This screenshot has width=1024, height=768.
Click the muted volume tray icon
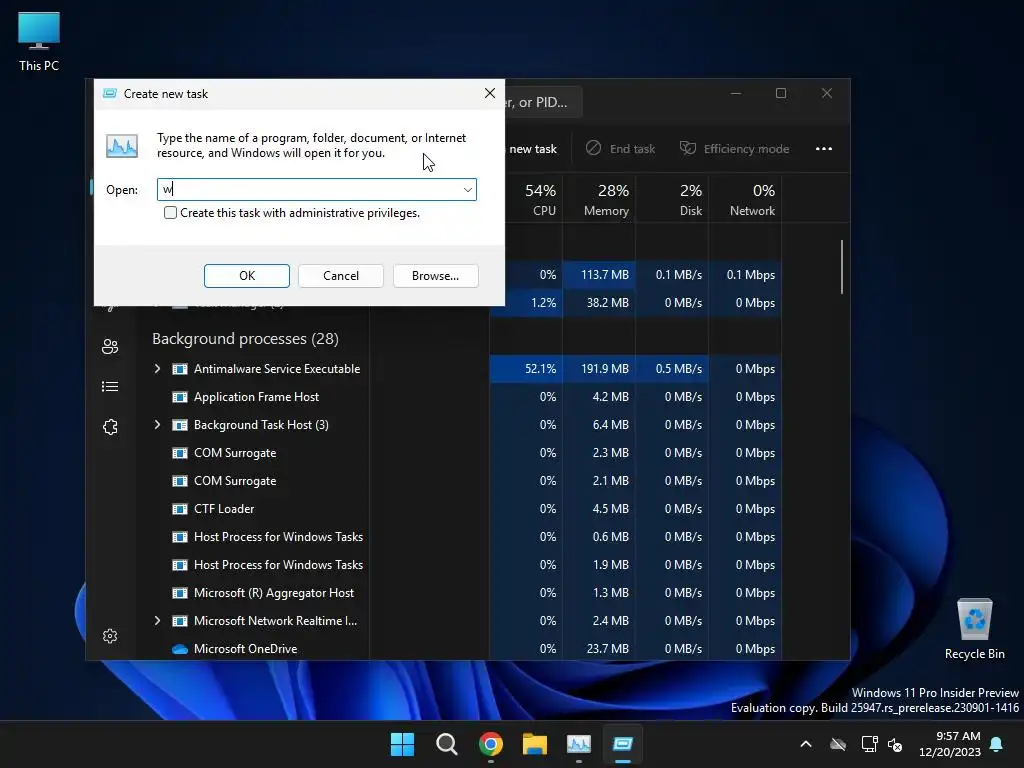click(895, 744)
